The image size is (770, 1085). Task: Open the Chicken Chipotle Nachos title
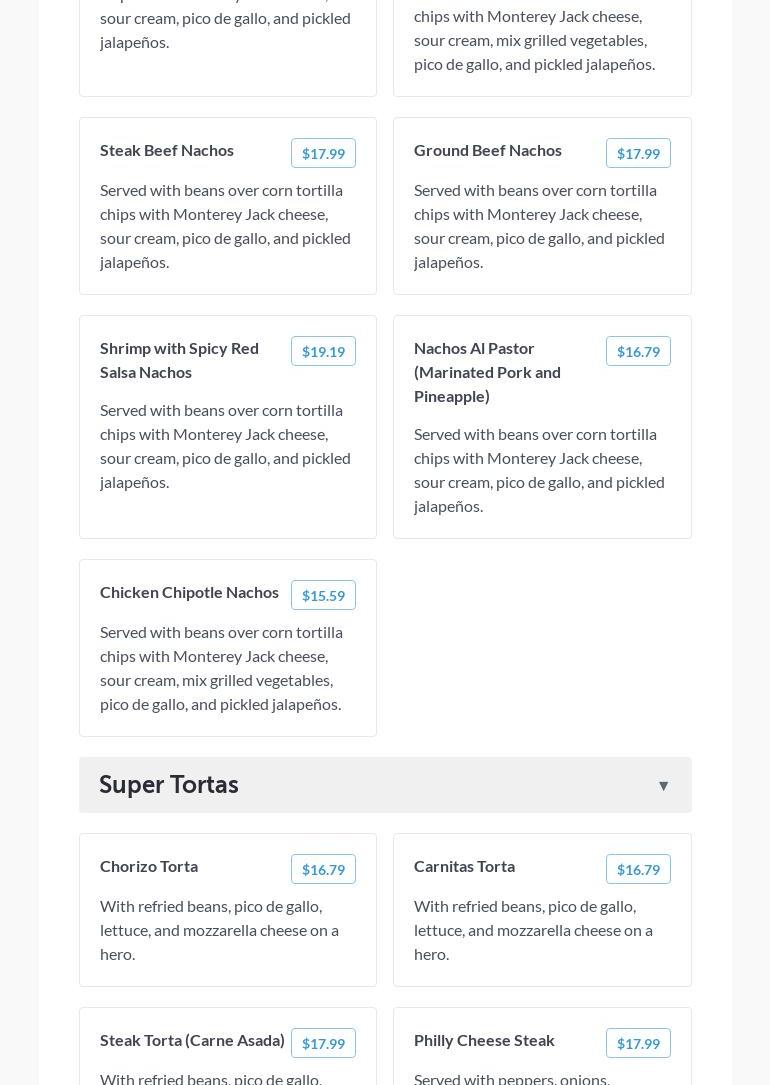pyautogui.click(x=189, y=592)
